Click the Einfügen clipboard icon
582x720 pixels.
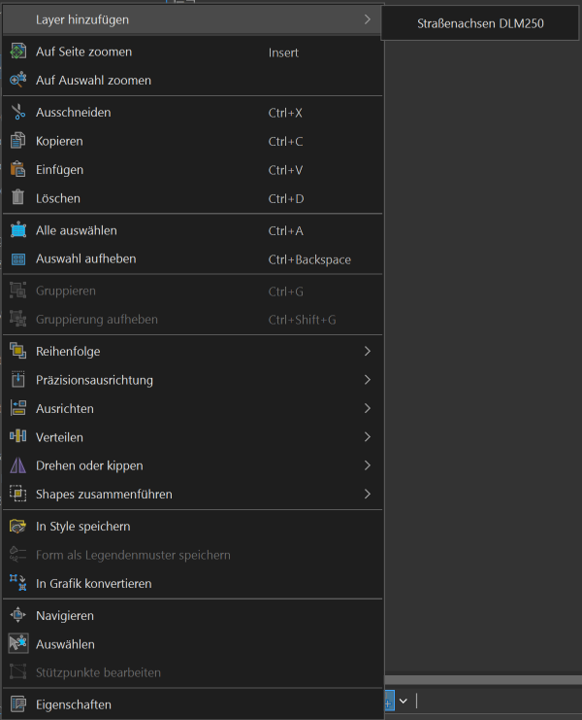point(18,169)
